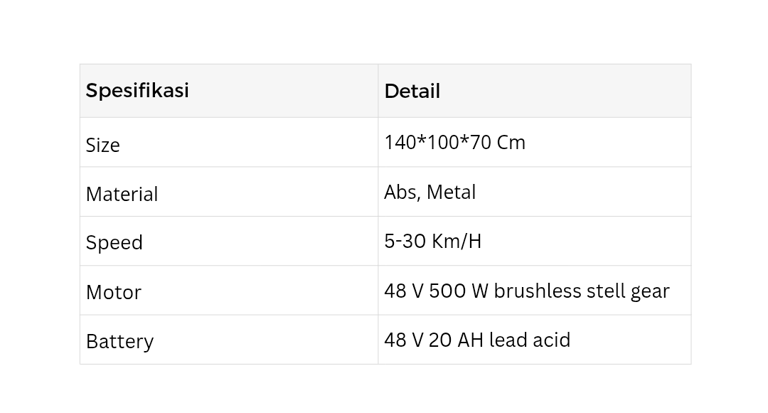Click the Cm unit in Size detail
The width and height of the screenshot is (768, 413).
click(x=511, y=143)
